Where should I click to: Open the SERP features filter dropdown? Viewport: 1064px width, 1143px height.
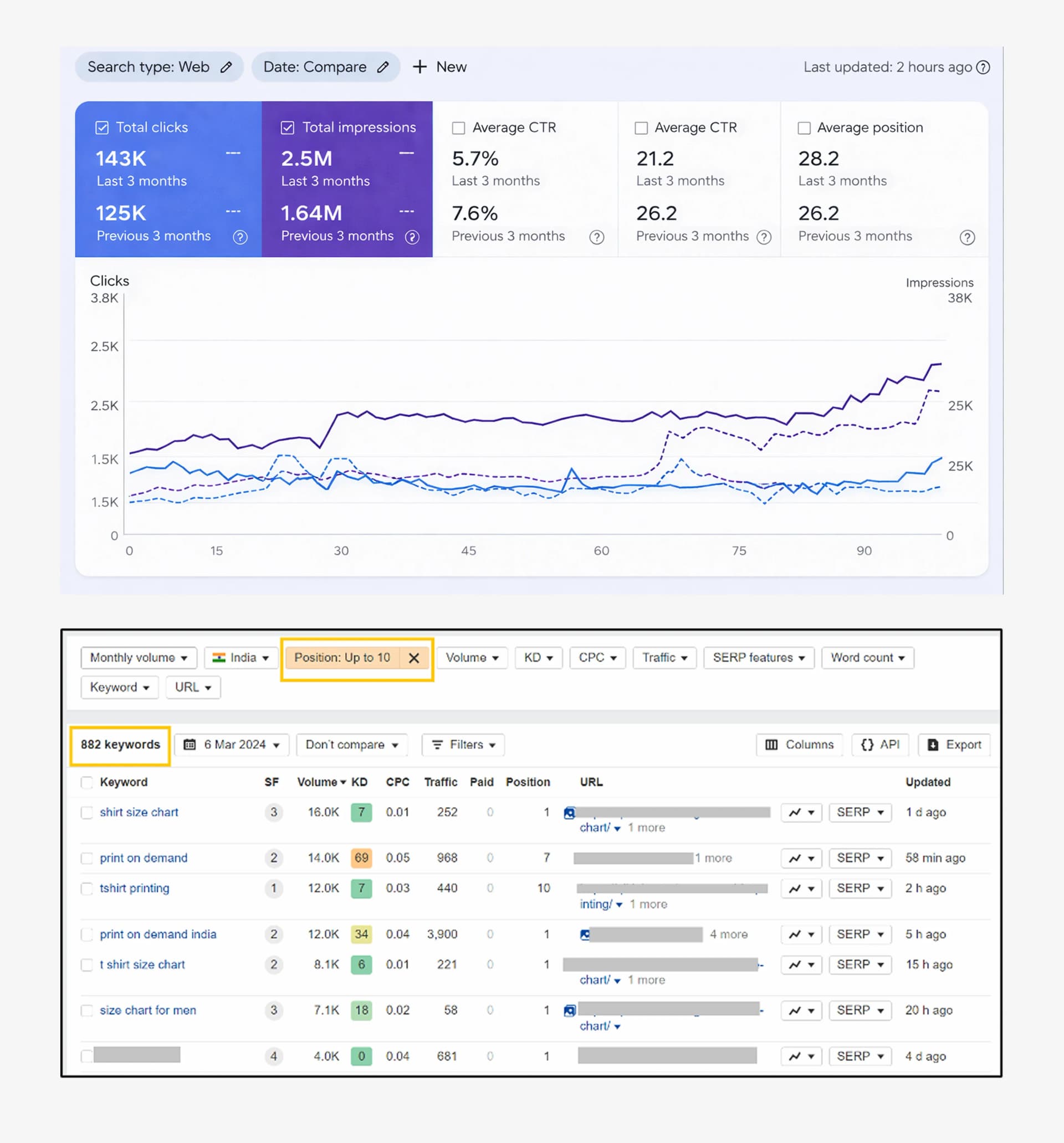(758, 658)
